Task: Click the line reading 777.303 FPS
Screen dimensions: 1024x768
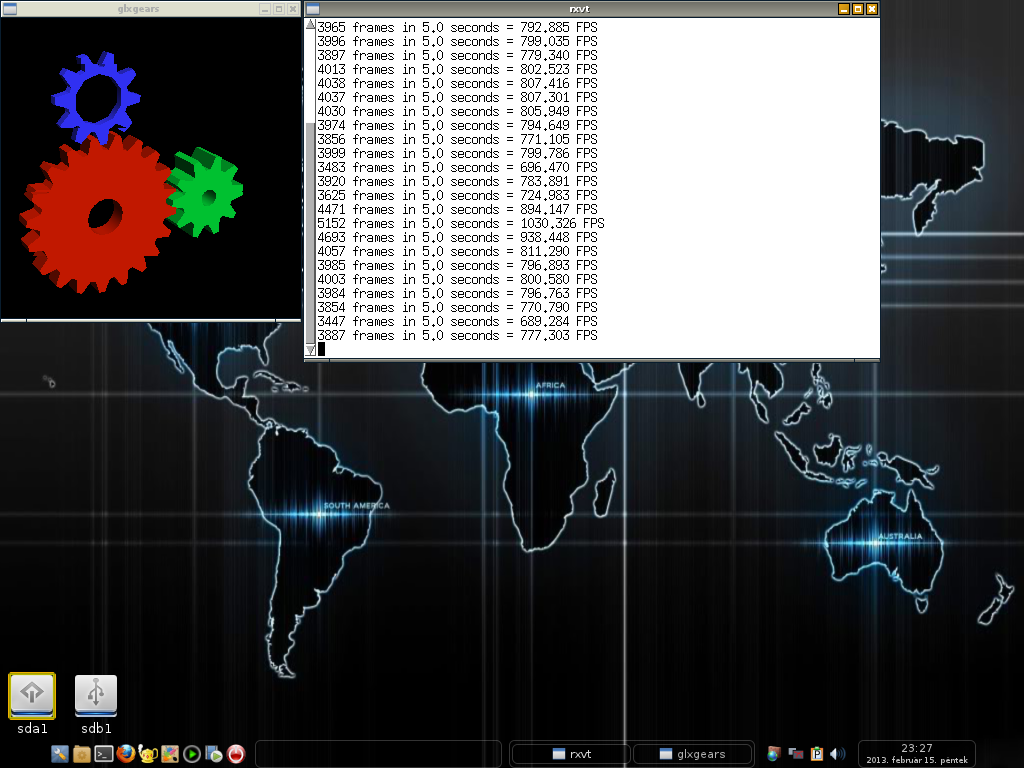Action: point(457,335)
